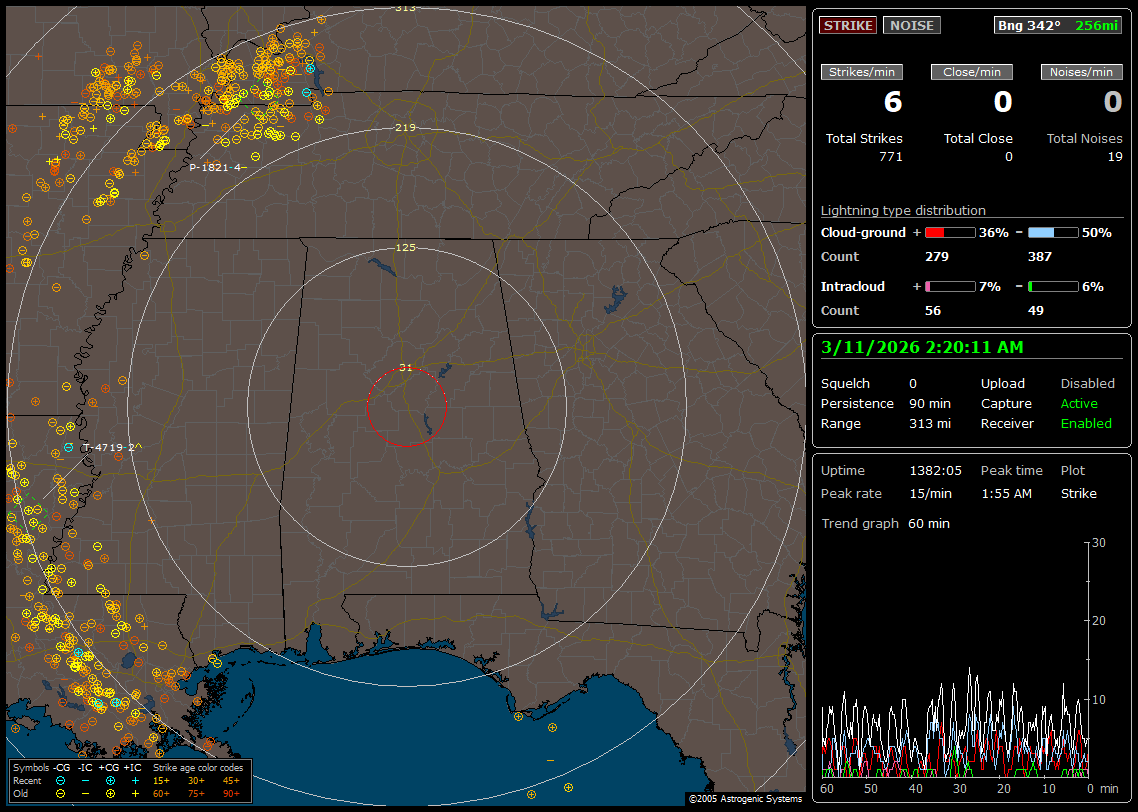Click the storm cell label P-1821-4
Screen dimensions: 1138x812
[217, 167]
